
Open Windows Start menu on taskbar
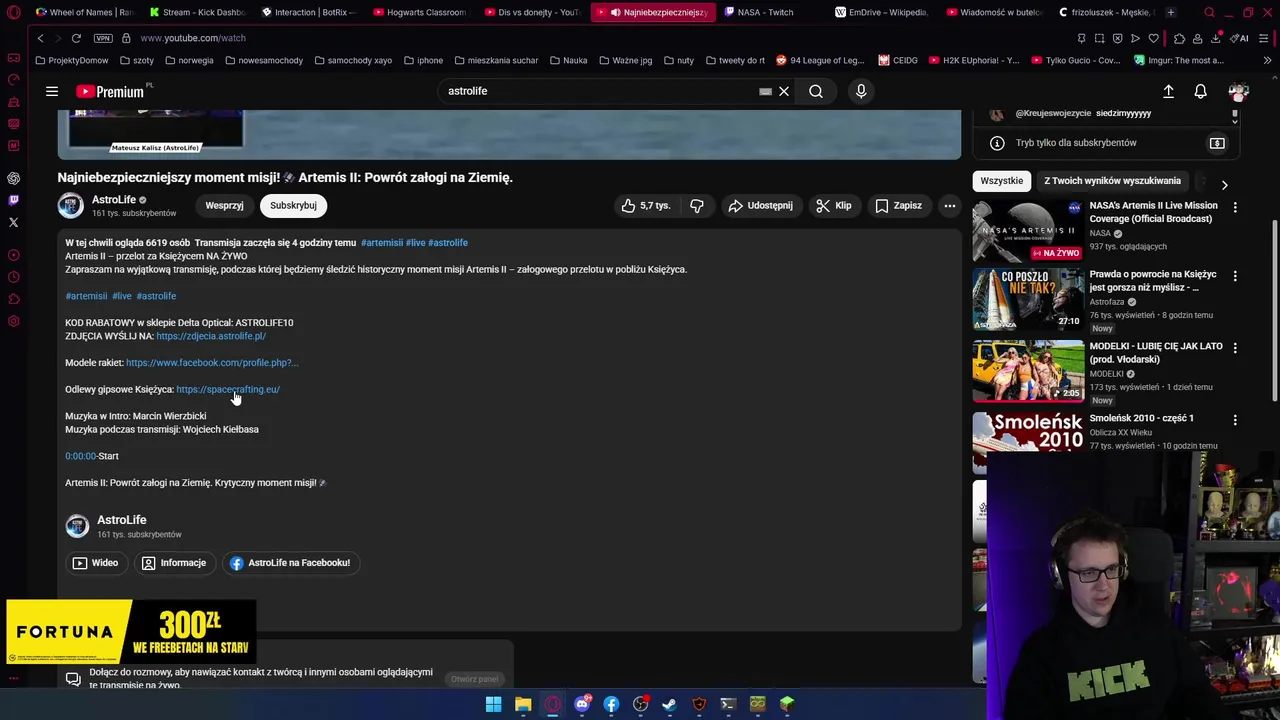click(x=493, y=705)
